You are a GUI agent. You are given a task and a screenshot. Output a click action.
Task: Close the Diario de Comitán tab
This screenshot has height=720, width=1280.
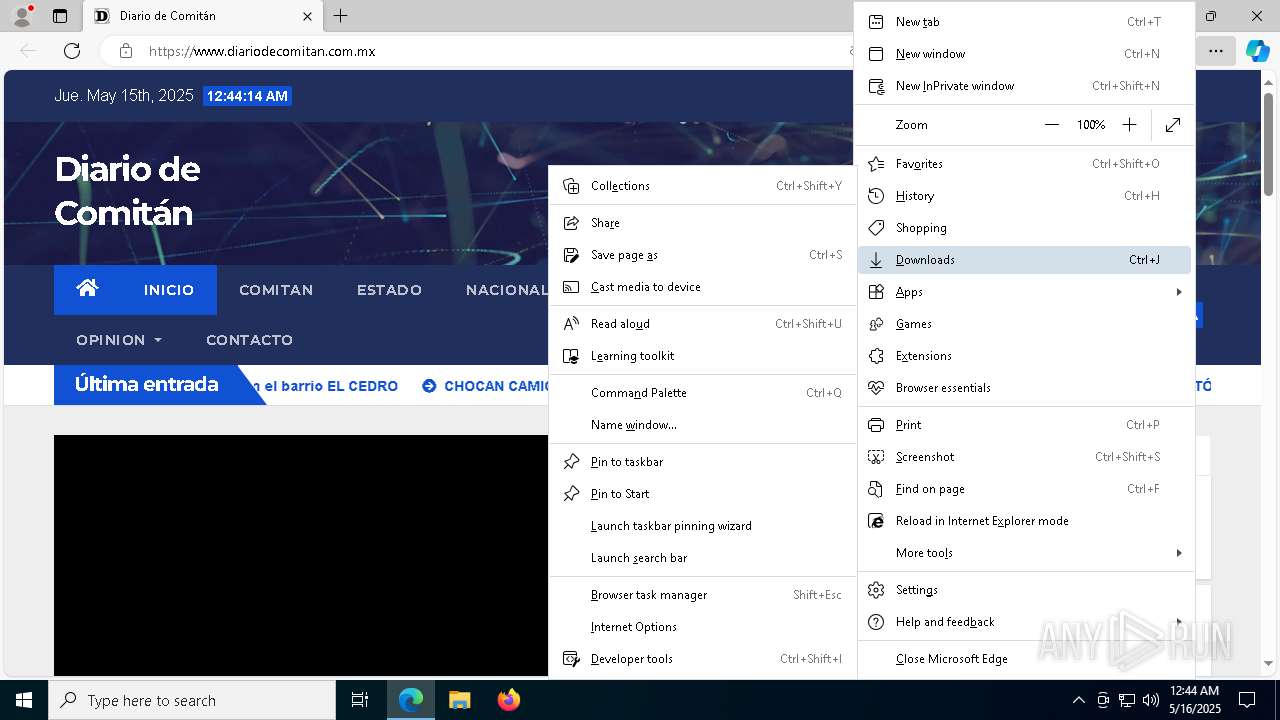pyautogui.click(x=307, y=16)
